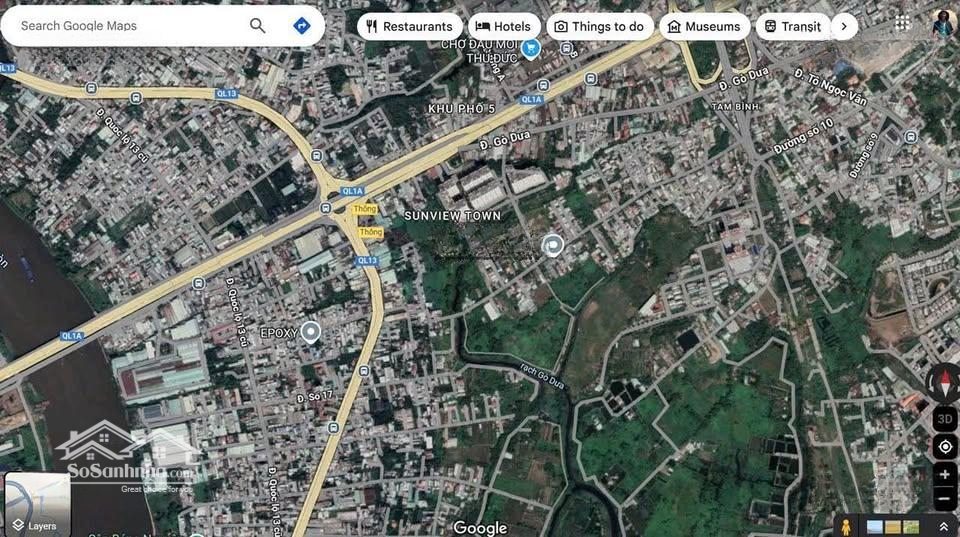The image size is (960, 537).
Task: Open the Google apps grid
Action: pyautogui.click(x=903, y=23)
